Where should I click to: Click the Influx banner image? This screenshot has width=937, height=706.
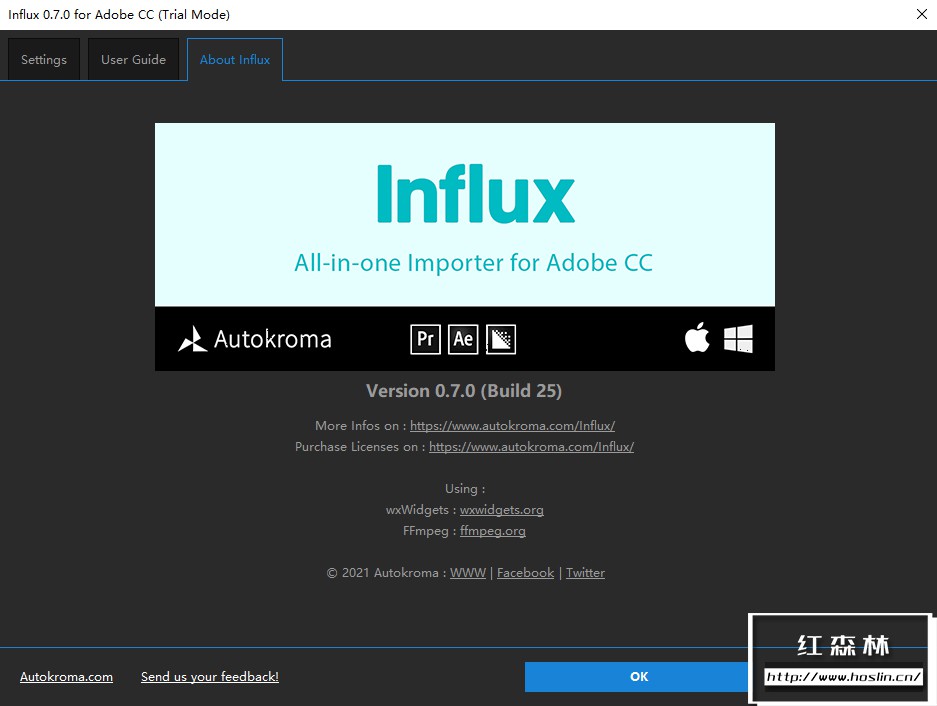click(x=465, y=247)
